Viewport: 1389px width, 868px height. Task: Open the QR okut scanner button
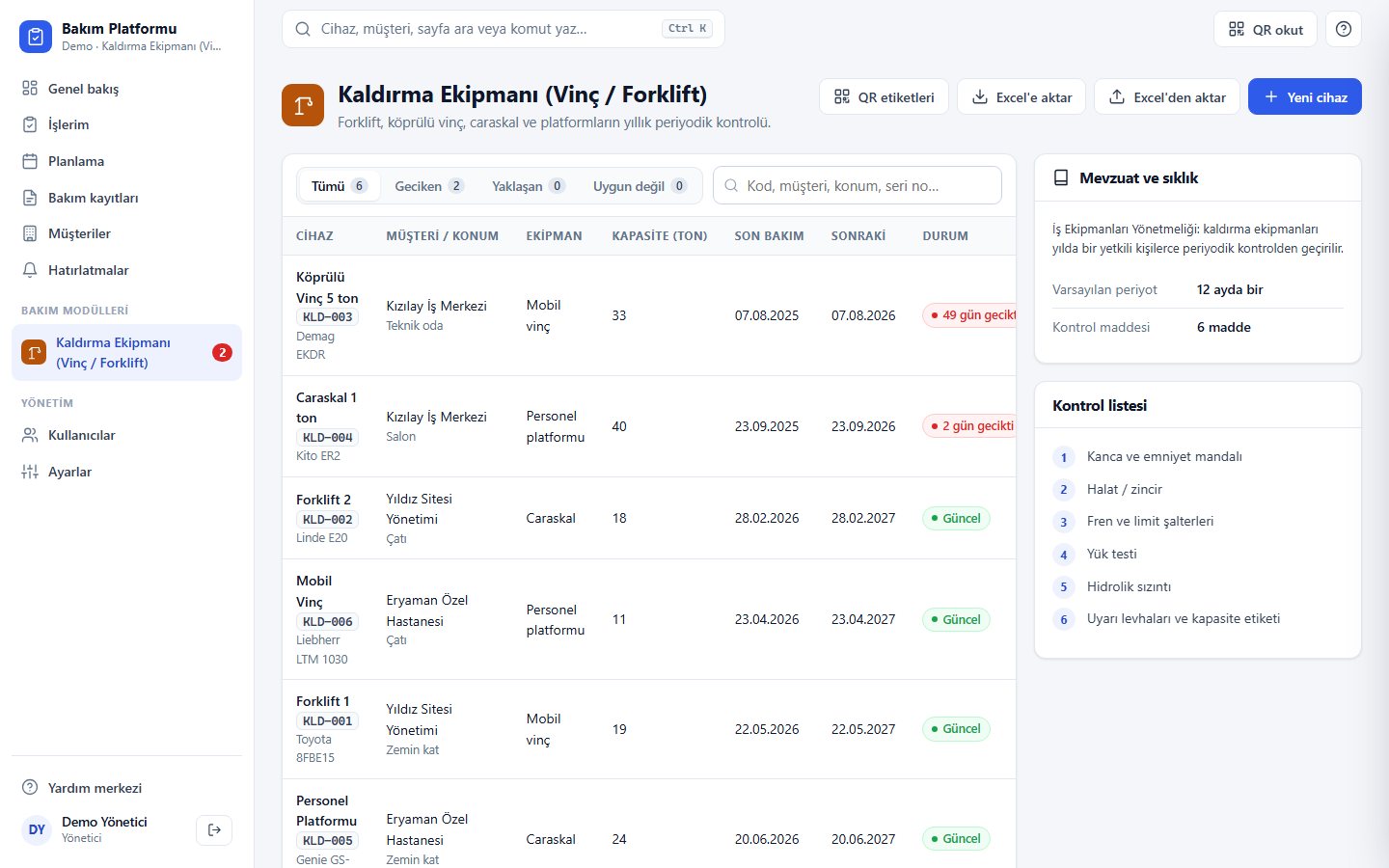click(1266, 29)
